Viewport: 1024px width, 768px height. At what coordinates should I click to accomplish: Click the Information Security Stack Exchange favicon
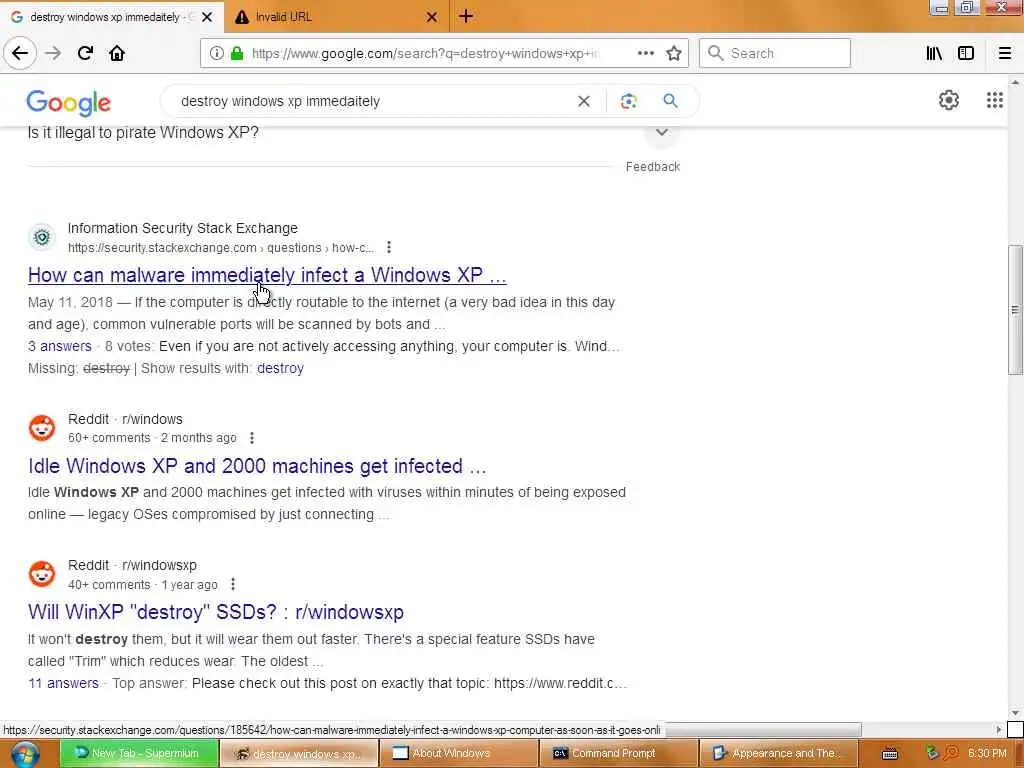coord(42,237)
